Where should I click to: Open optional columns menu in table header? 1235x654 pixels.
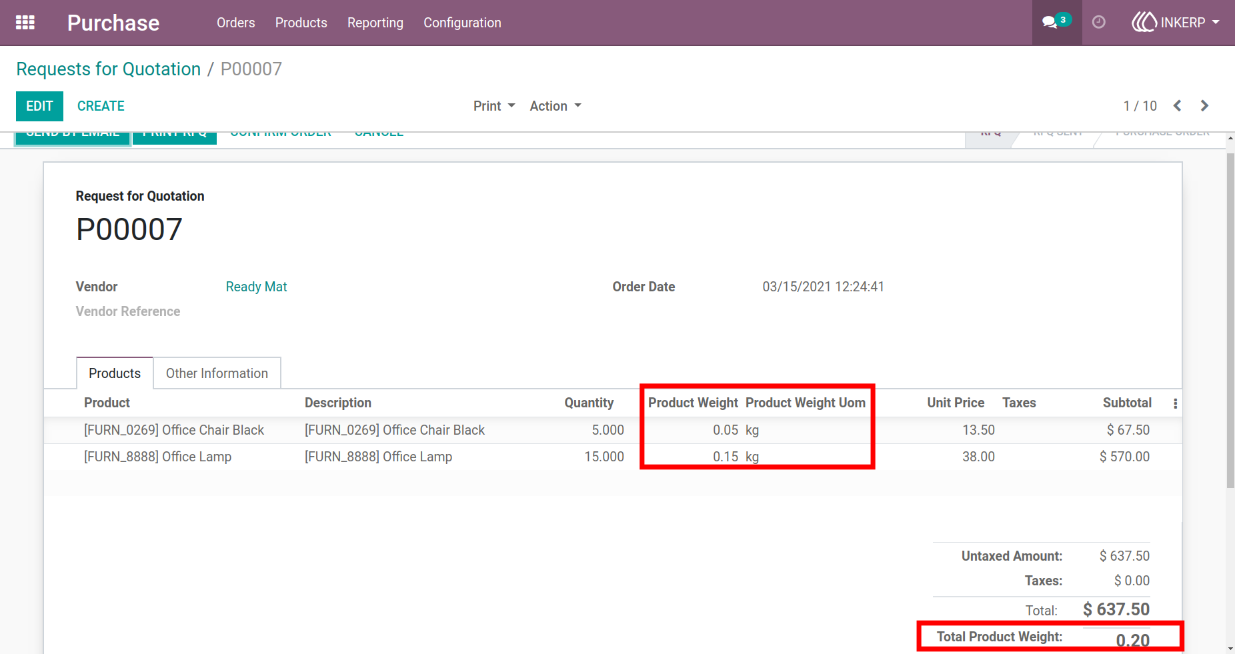click(1175, 404)
